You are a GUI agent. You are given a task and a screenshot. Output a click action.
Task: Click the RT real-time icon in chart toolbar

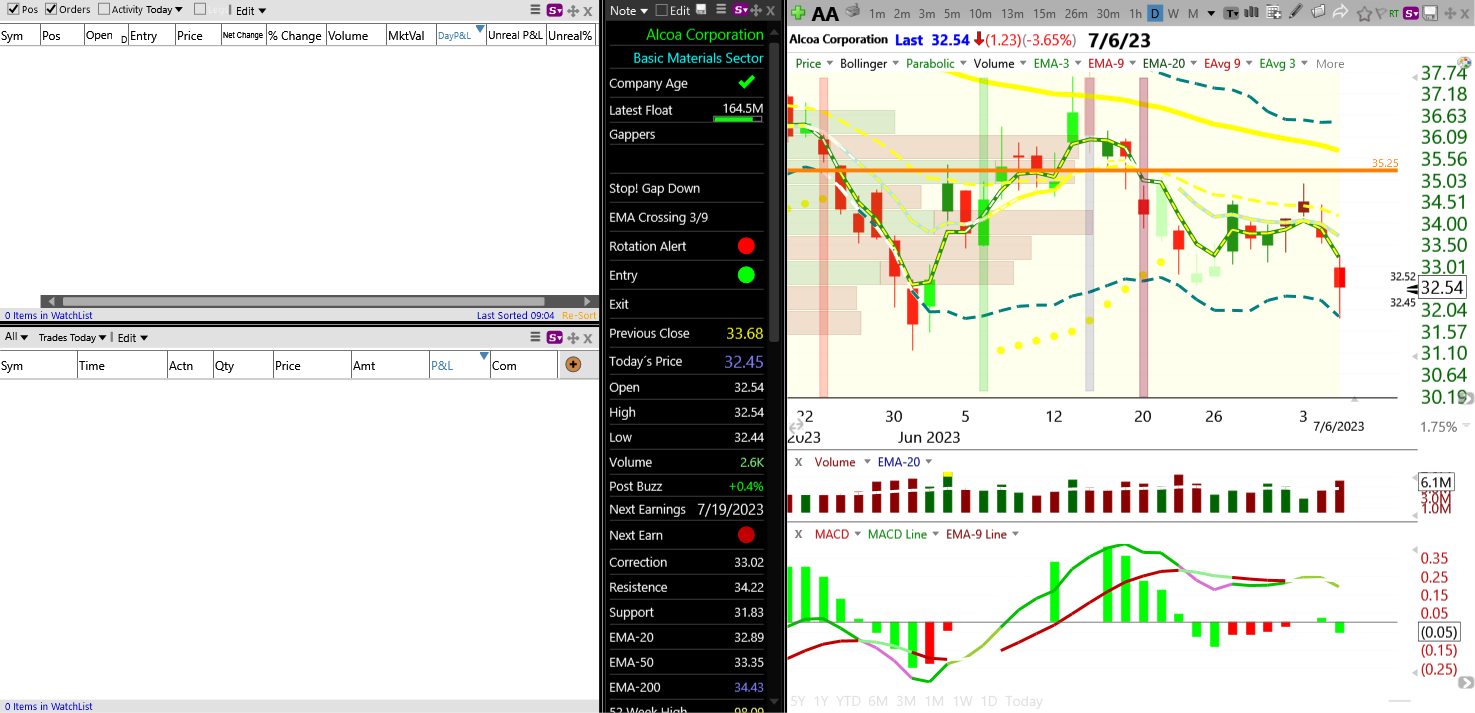(x=1394, y=13)
